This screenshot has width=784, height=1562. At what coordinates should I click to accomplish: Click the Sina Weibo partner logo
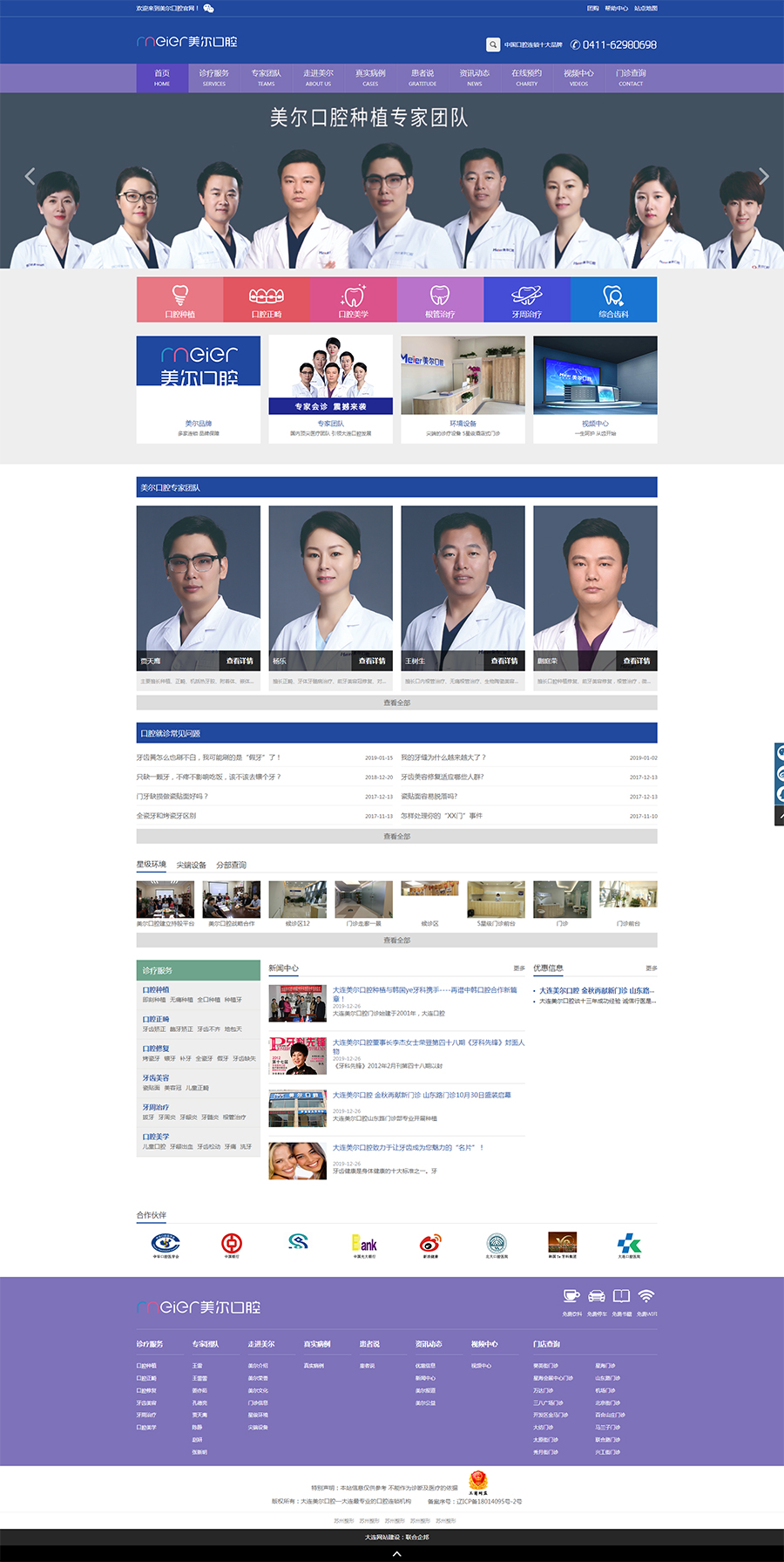point(430,1244)
